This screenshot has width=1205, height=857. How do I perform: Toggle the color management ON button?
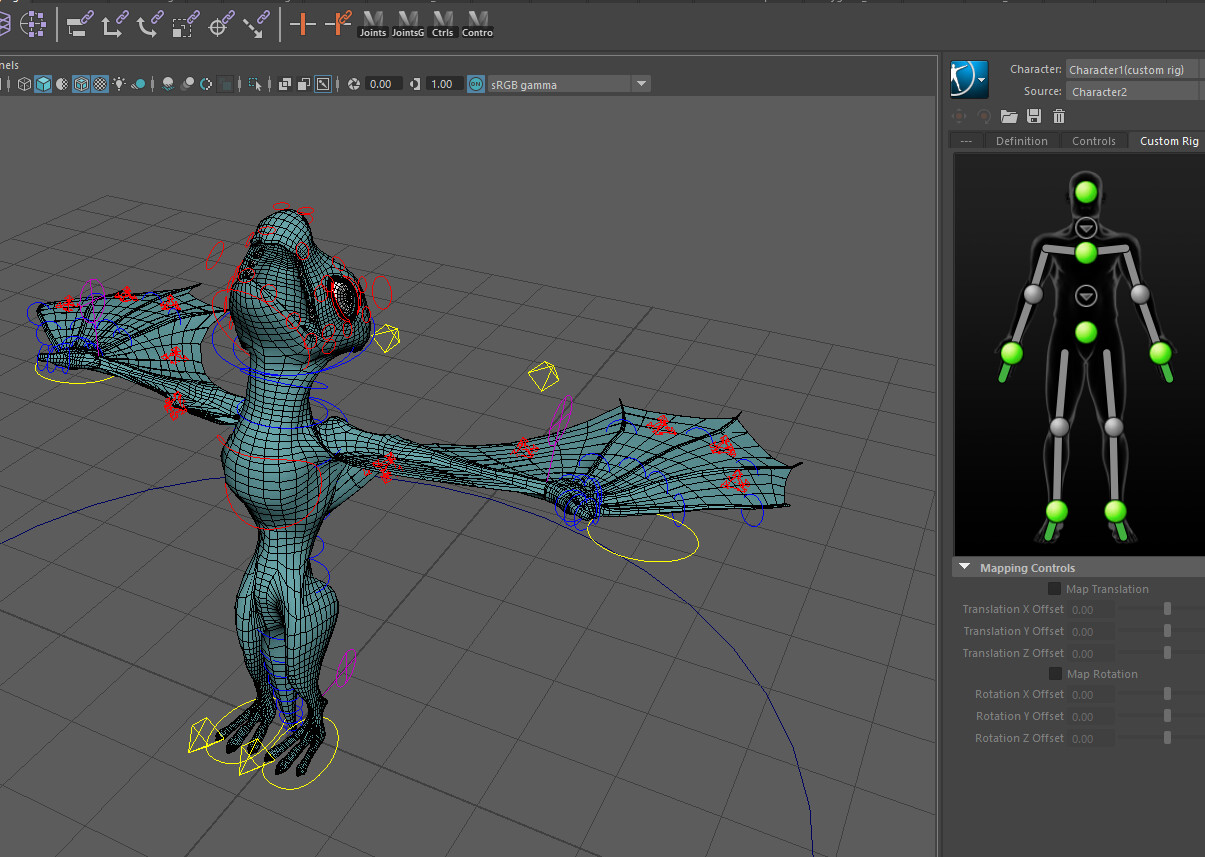[474, 84]
